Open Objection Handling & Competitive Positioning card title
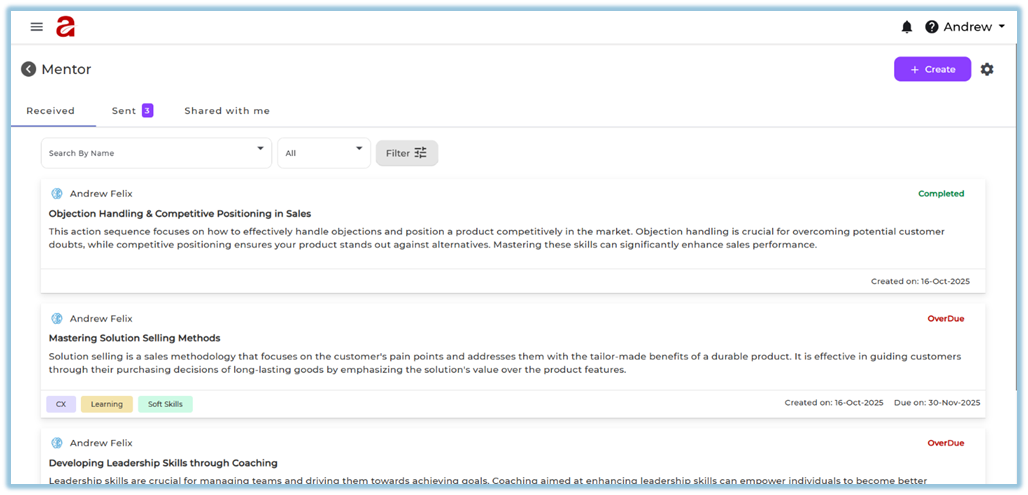Screen dimensions: 1028x495 coord(180,214)
